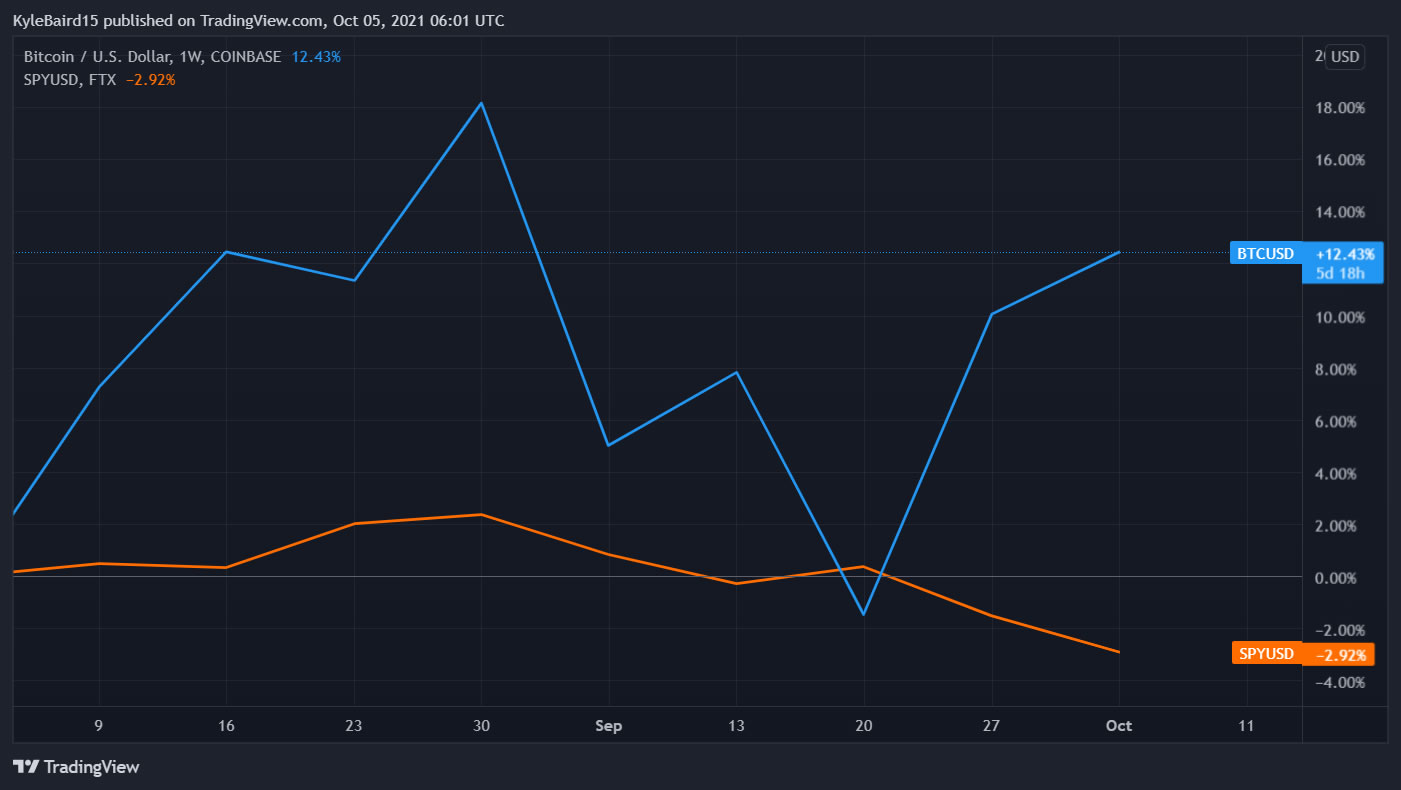Click the Sep label on time axis
The image size is (1401, 790).
(608, 726)
